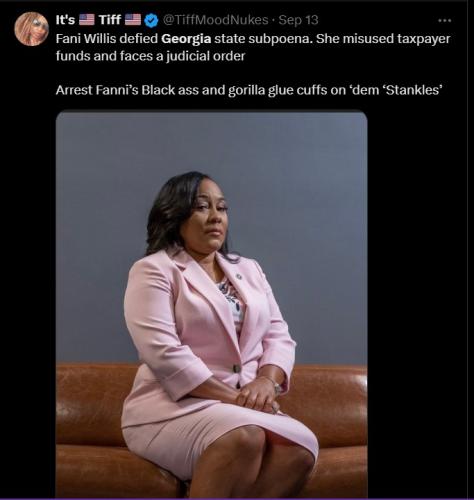The width and height of the screenshot is (474, 500).
Task: Click the word "Tiff" in the display name
Action: click(110, 20)
